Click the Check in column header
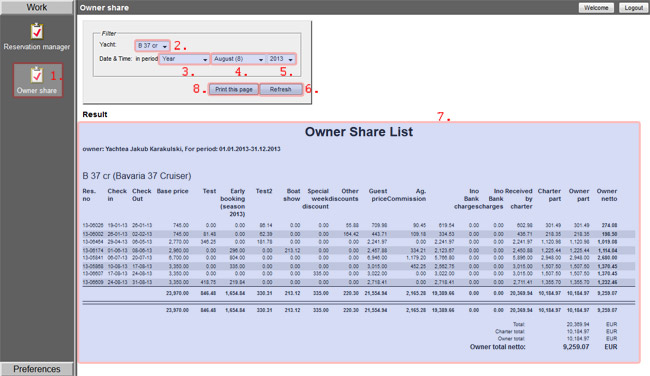This screenshot has height=376, width=650. pyautogui.click(x=117, y=195)
